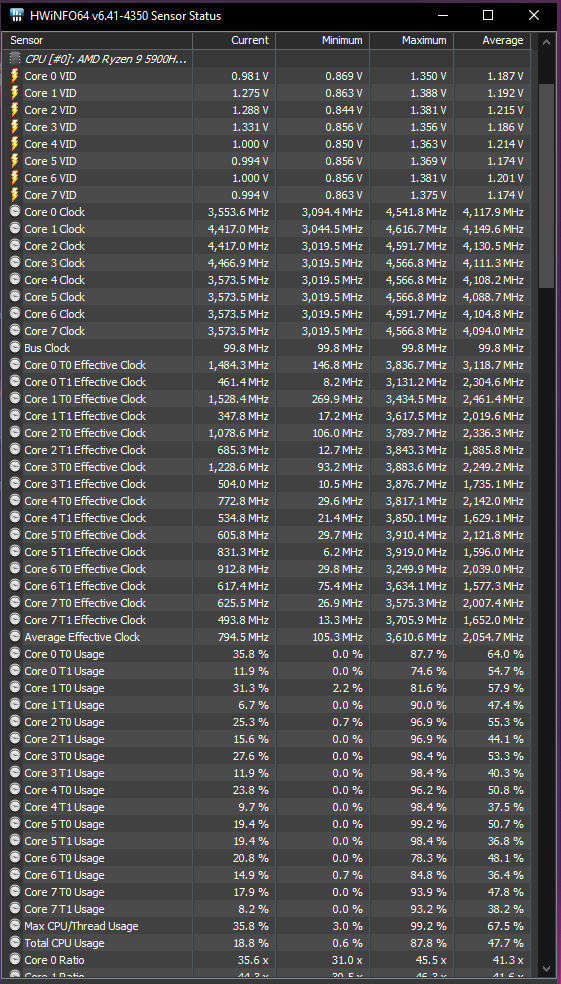Click the clock icon beside Core 0 Clock

[15, 211]
